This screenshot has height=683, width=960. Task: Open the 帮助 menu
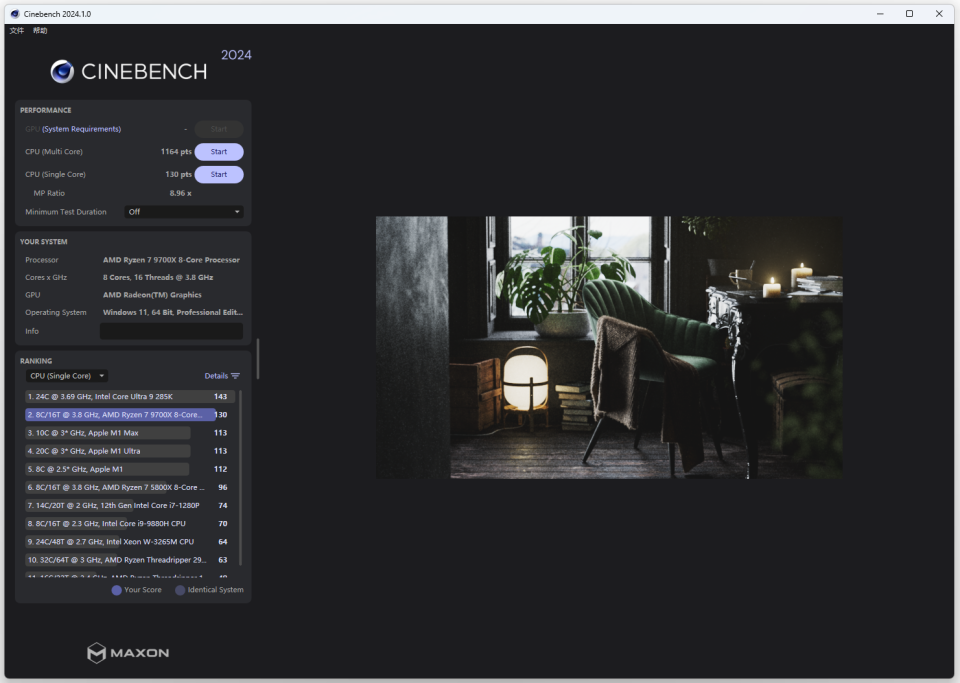pos(40,31)
